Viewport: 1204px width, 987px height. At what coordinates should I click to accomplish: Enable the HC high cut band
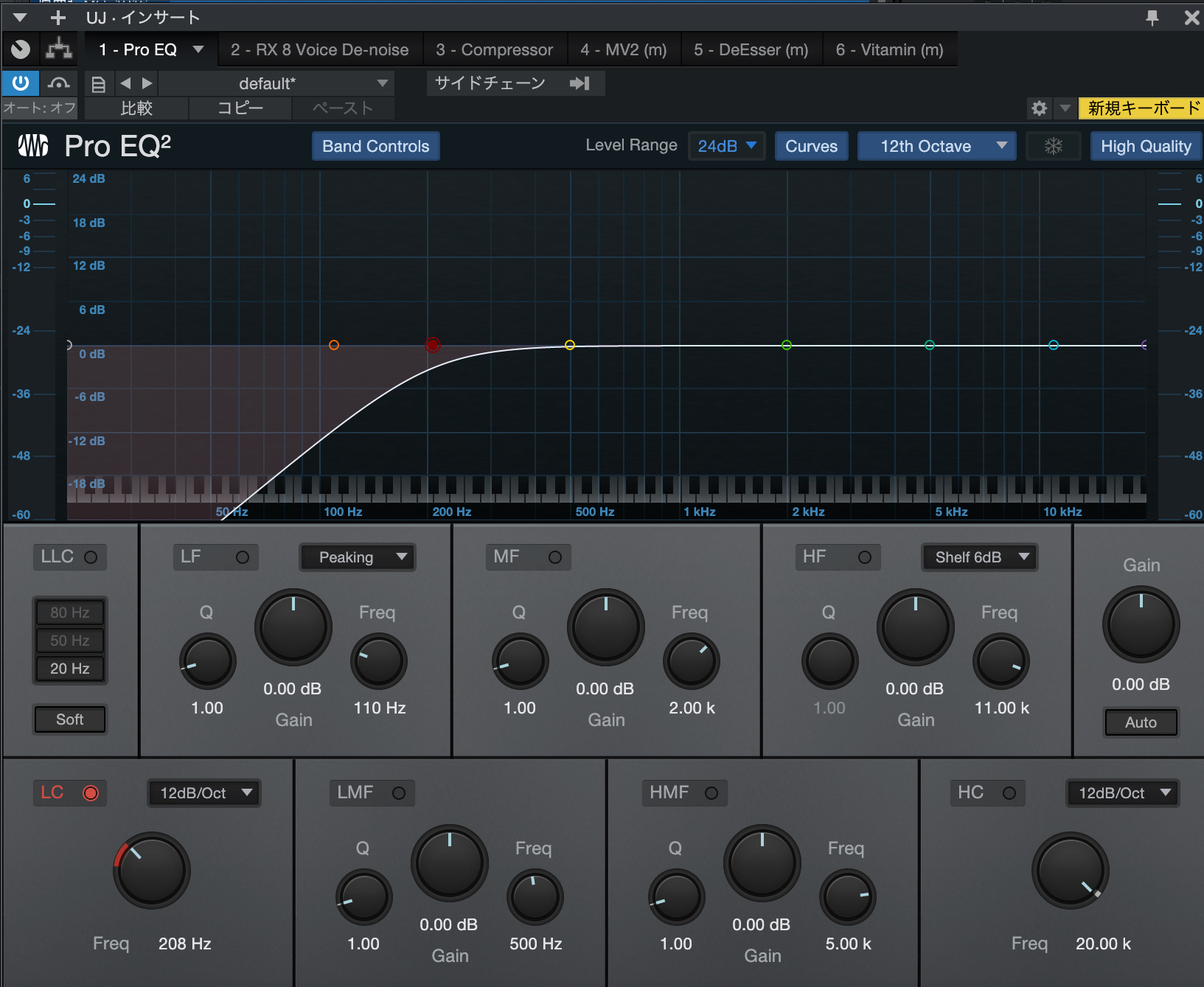(x=1009, y=793)
